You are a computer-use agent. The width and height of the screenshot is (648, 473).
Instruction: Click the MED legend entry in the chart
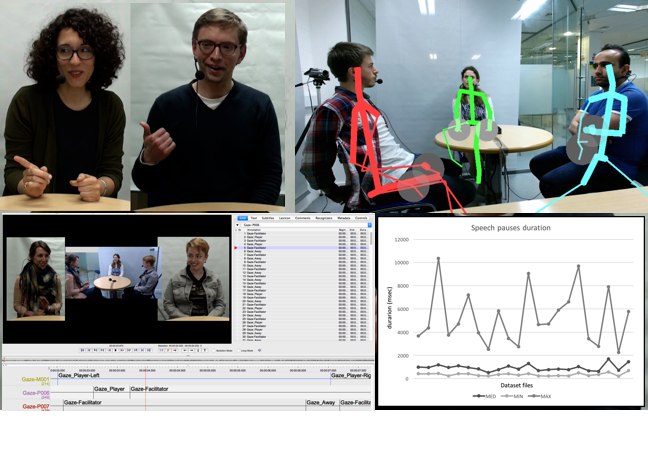[484, 396]
